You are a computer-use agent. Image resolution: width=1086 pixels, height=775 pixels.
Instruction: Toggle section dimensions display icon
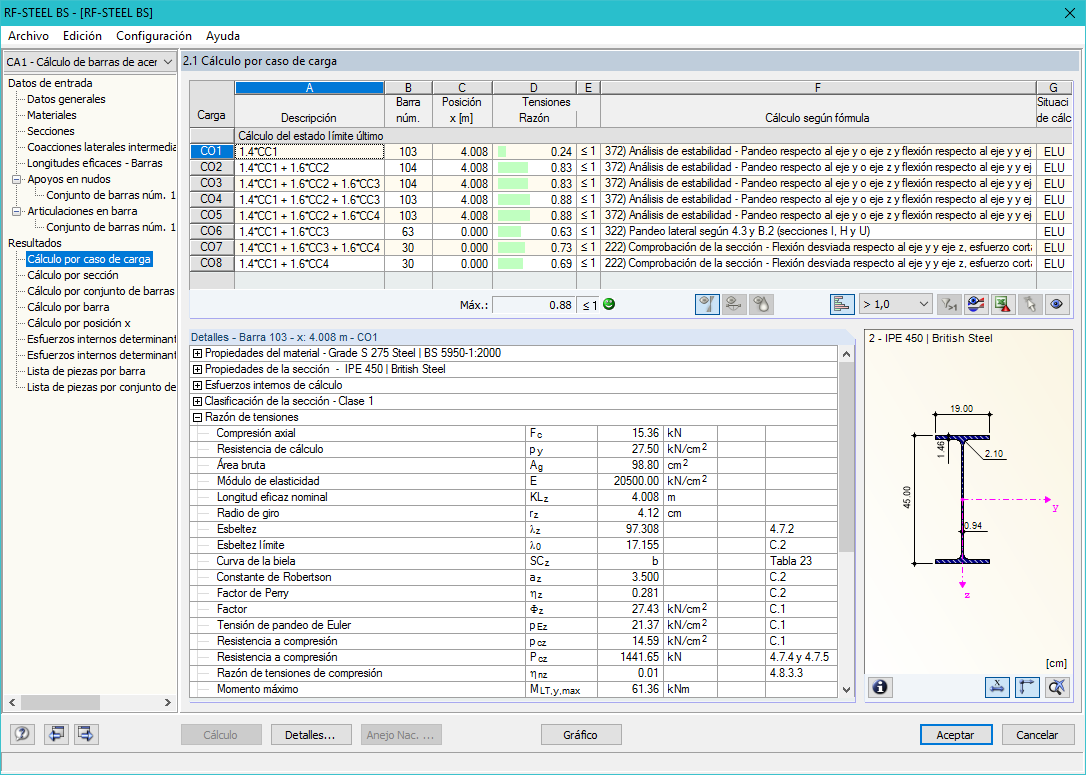(997, 687)
